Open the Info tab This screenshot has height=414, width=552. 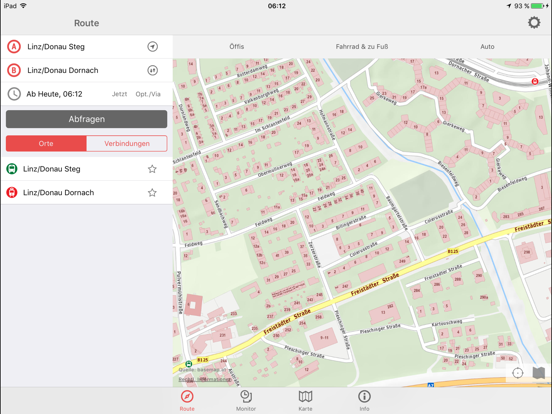point(364,401)
